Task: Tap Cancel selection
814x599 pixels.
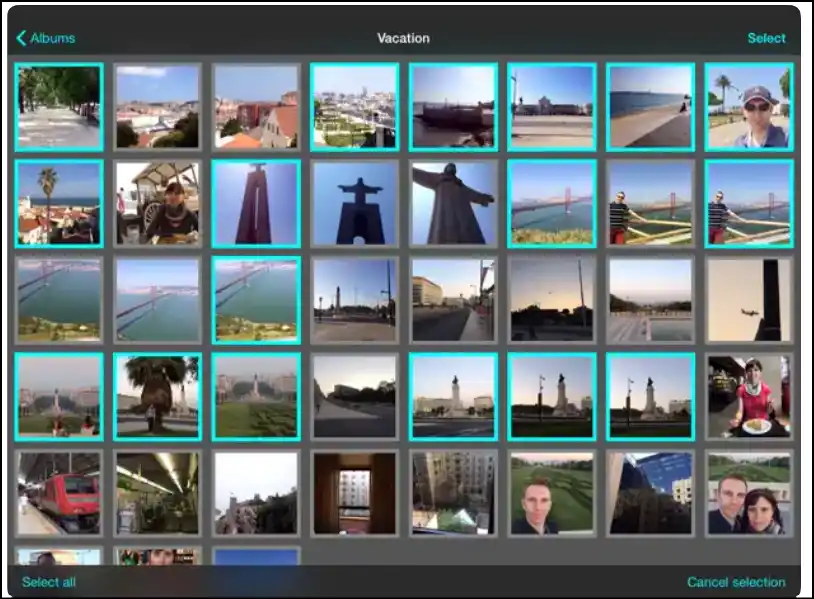Action: point(736,582)
